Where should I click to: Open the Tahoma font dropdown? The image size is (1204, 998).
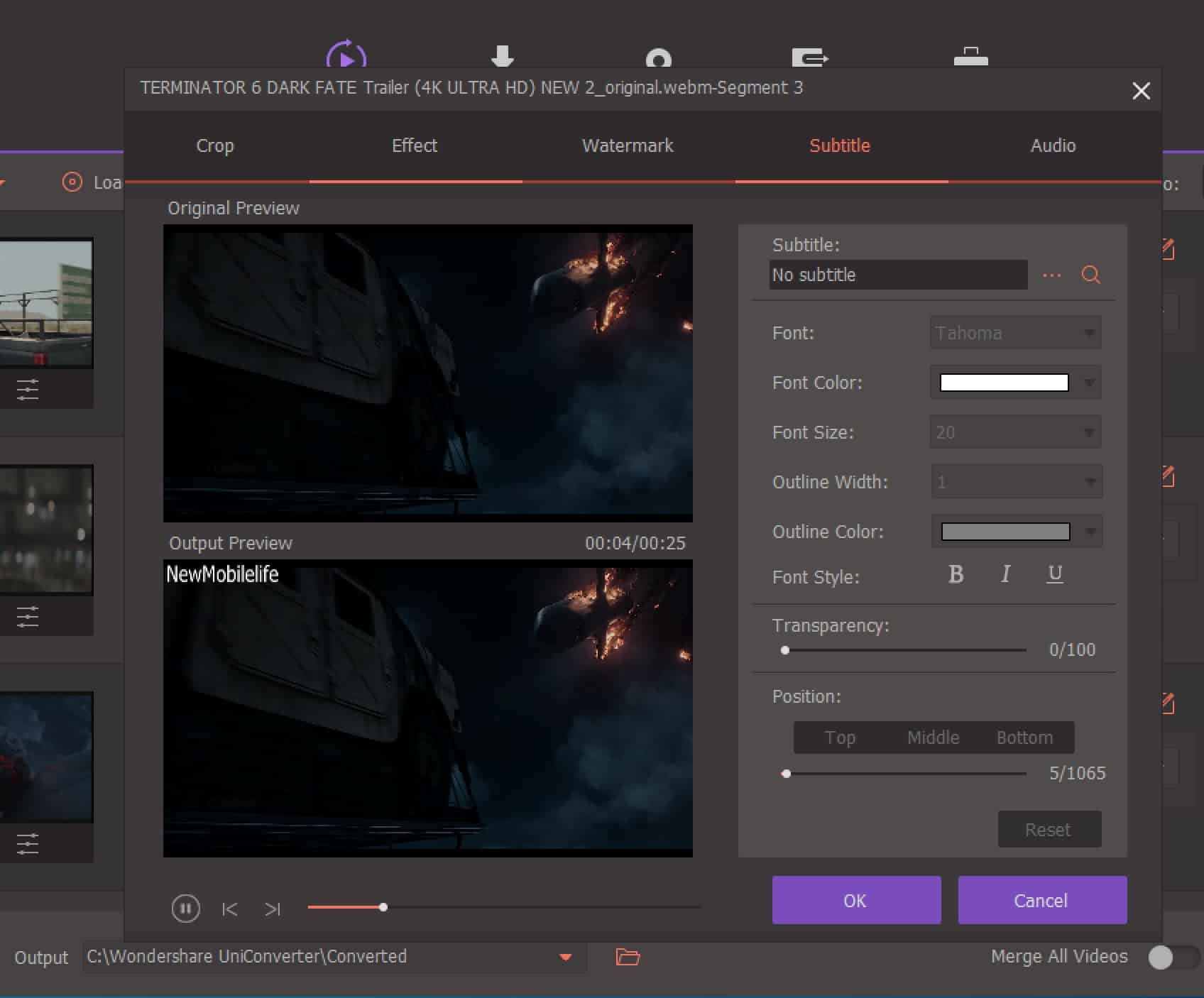tap(1015, 333)
